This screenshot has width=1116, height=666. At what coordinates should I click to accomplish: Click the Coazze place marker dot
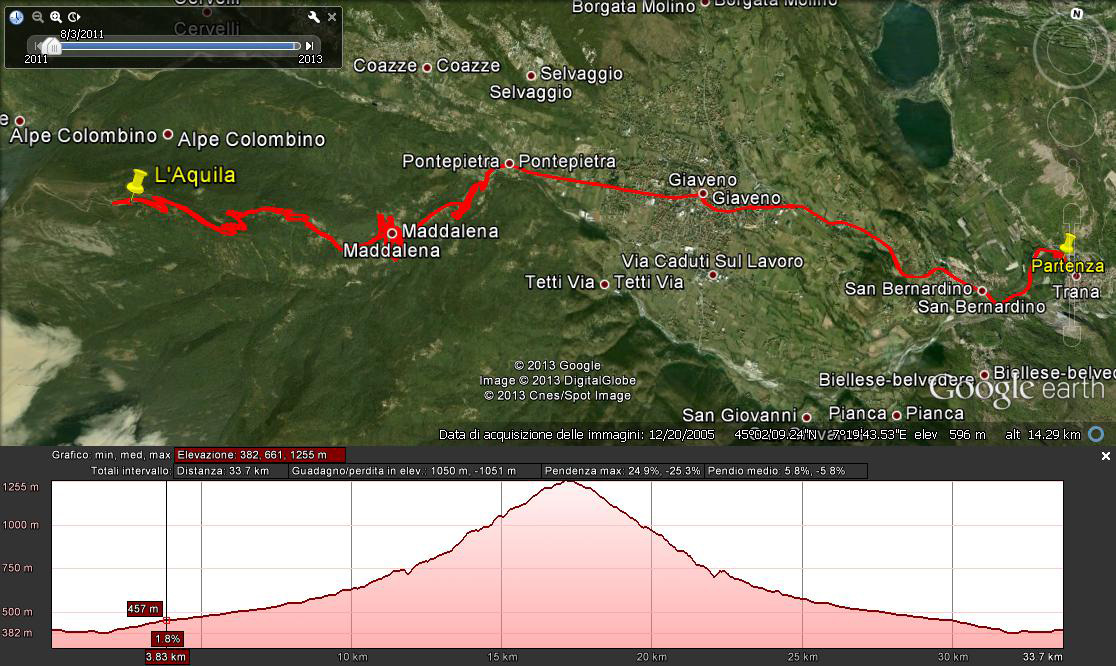[427, 68]
